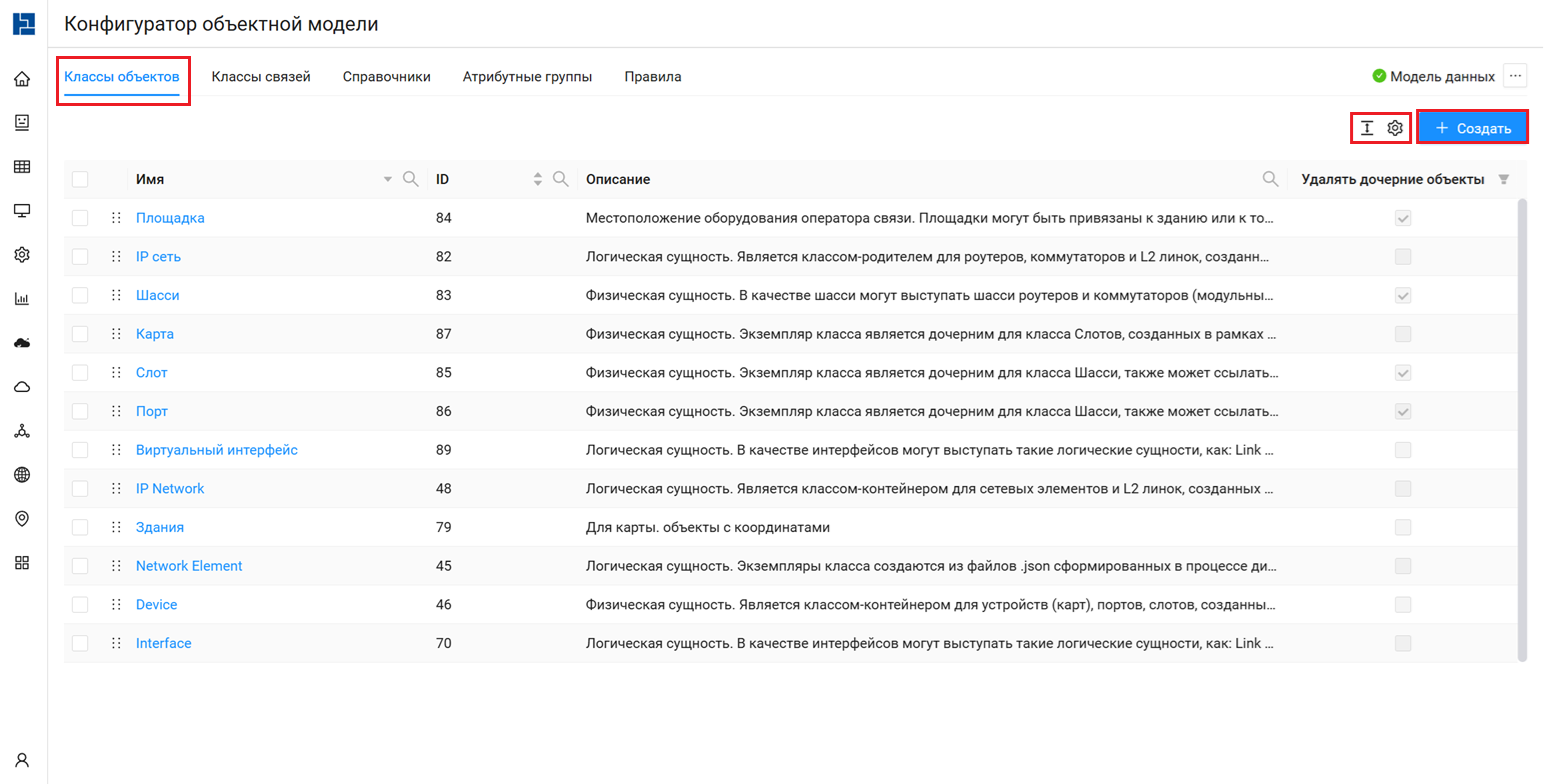Open the home icon in the sidebar
Viewport: 1547px width, 784px height.
tap(22, 79)
